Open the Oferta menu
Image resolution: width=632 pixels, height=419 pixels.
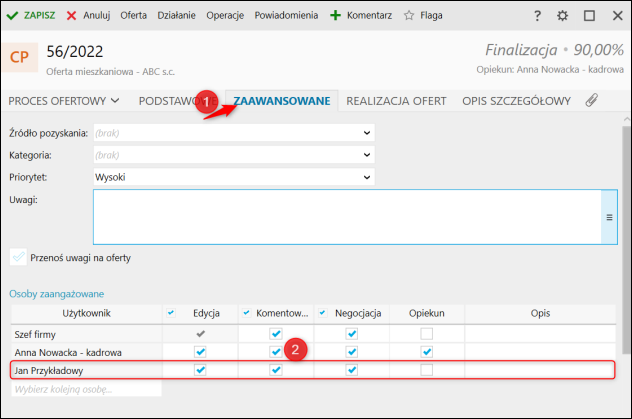click(133, 15)
